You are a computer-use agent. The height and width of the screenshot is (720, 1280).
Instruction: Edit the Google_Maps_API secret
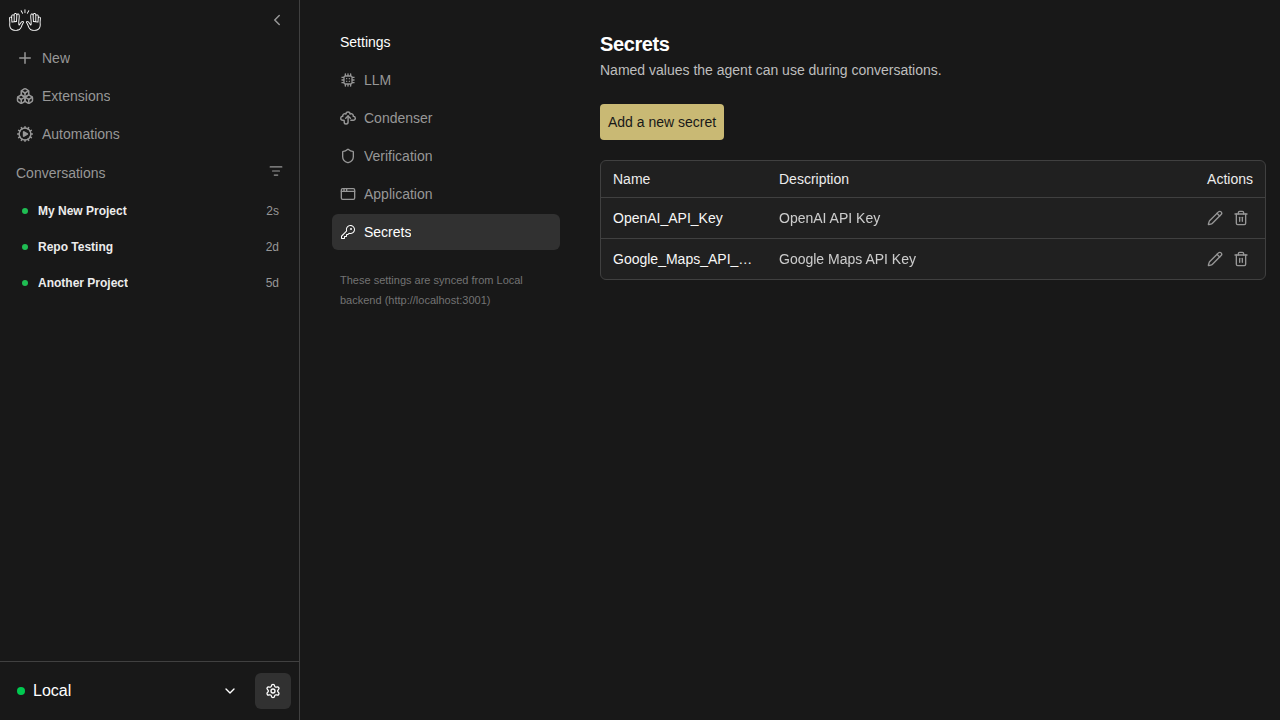point(1215,259)
